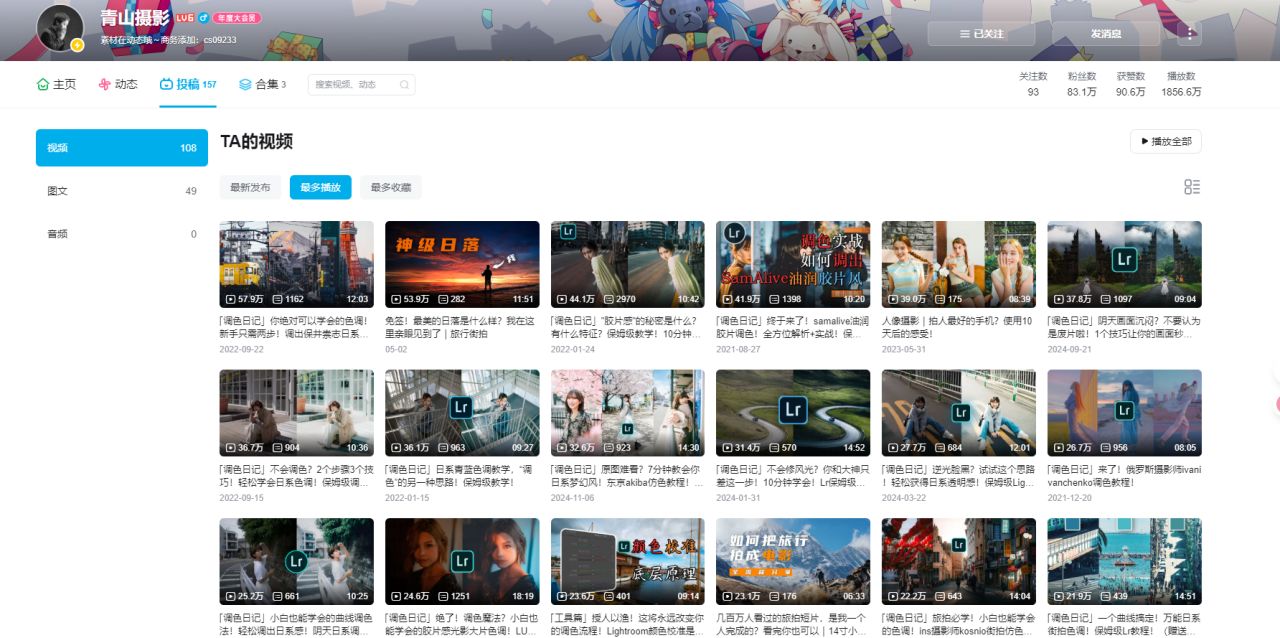
Task: Click the lightning badge on avatar
Action: (77, 45)
